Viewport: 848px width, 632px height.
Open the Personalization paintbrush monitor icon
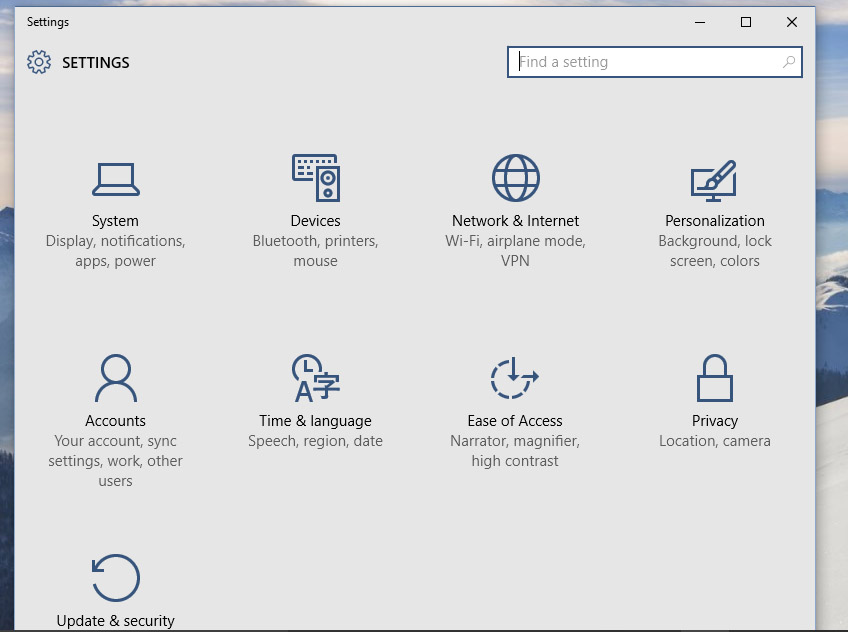tap(714, 181)
